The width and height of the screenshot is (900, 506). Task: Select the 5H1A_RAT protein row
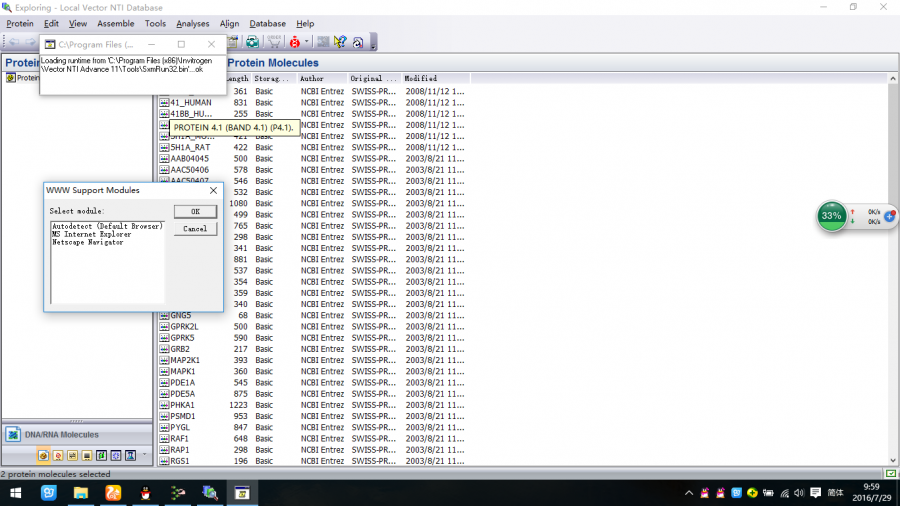point(313,147)
